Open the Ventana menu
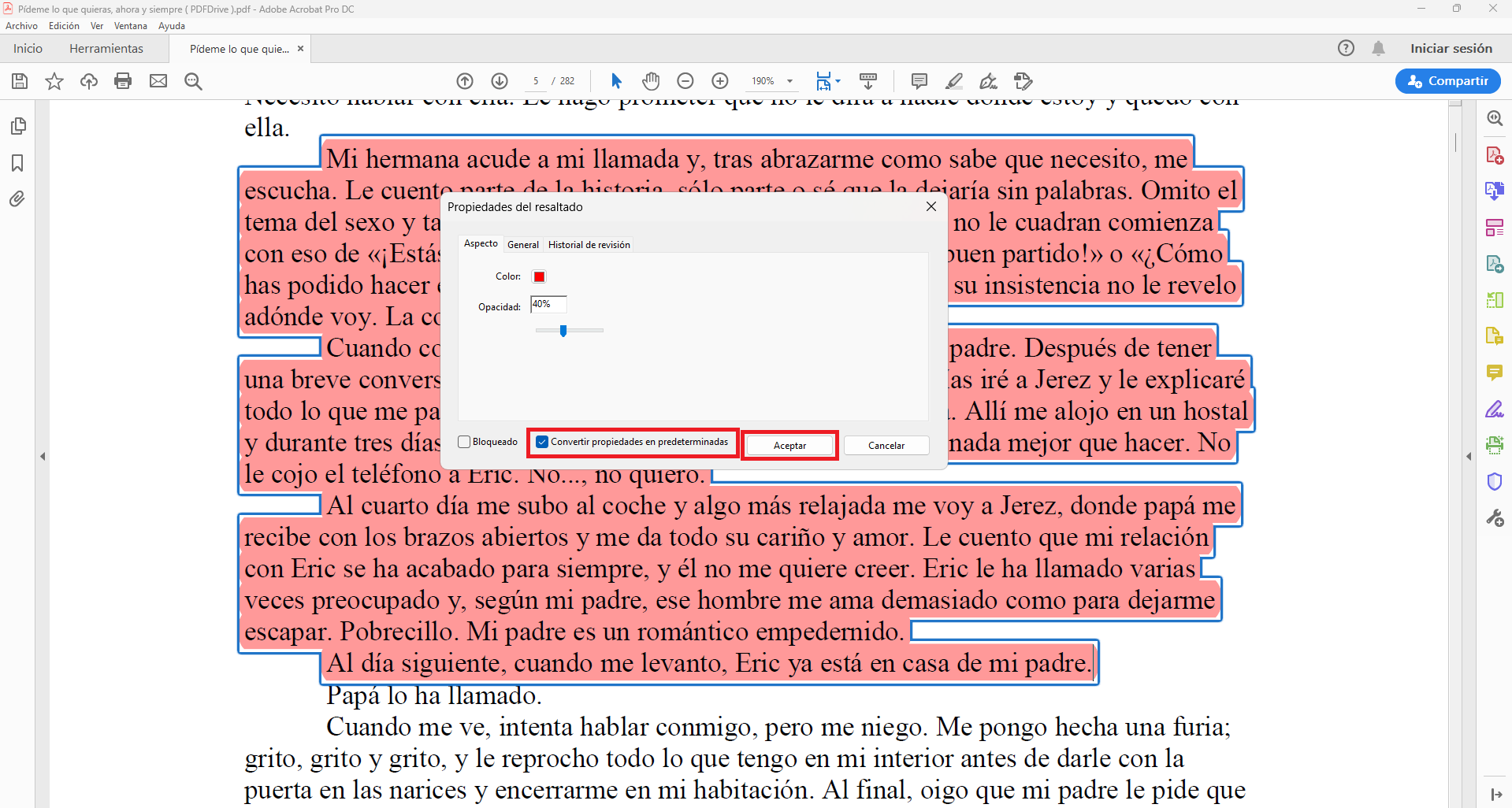 pyautogui.click(x=131, y=26)
